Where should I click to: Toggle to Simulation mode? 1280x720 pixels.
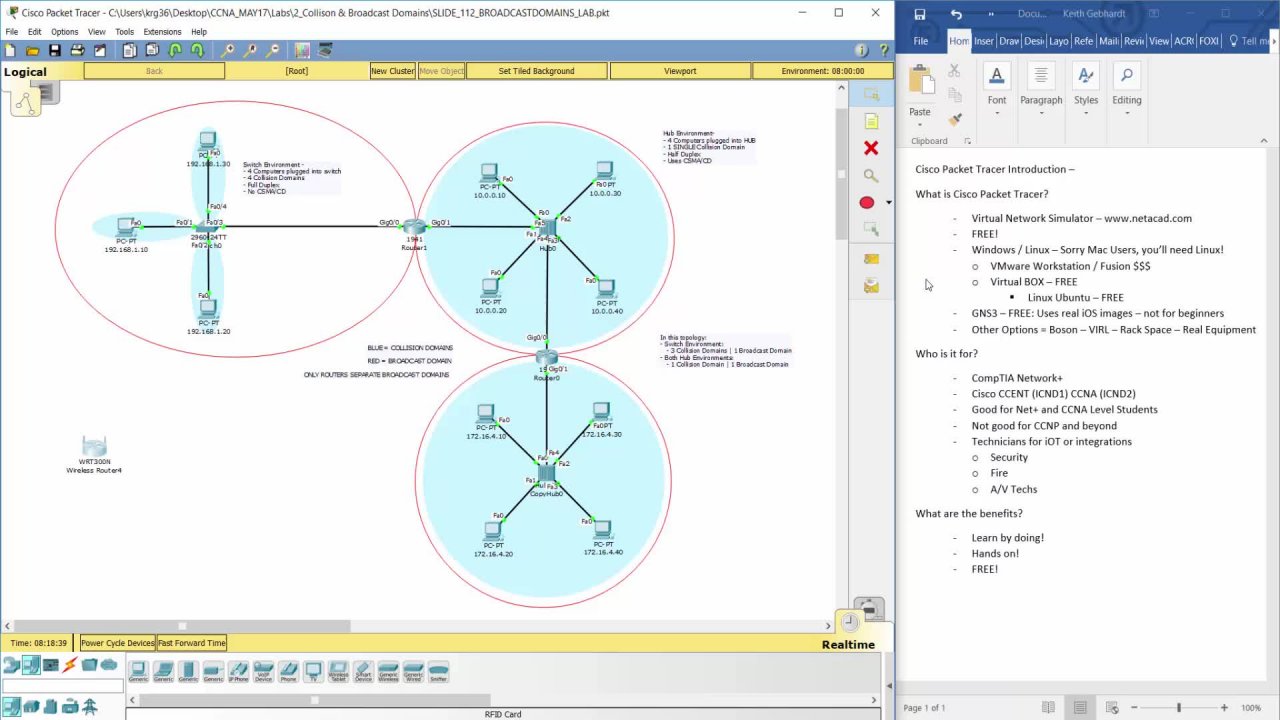coord(868,609)
